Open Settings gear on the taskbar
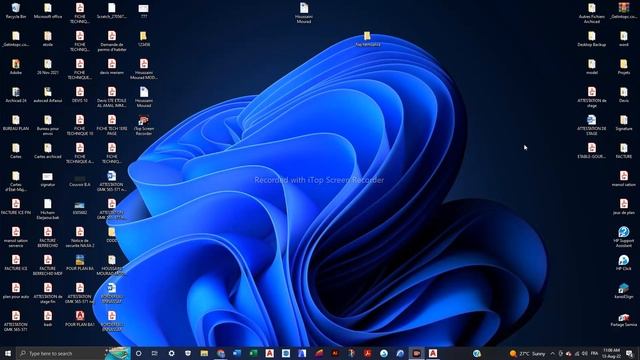The height and width of the screenshot is (360, 640). click(x=171, y=353)
